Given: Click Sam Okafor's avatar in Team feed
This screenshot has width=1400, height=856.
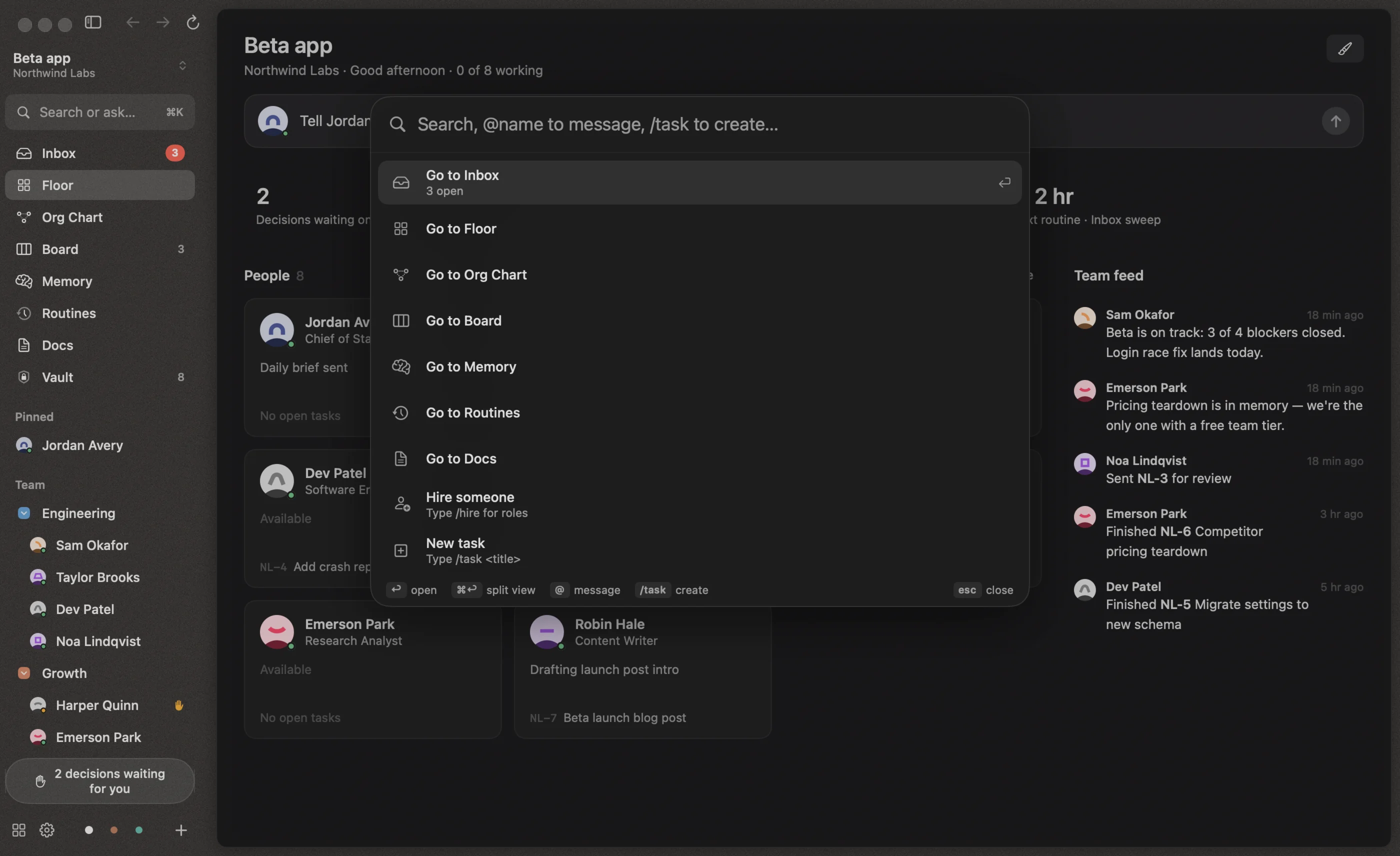Looking at the screenshot, I should [x=1084, y=317].
